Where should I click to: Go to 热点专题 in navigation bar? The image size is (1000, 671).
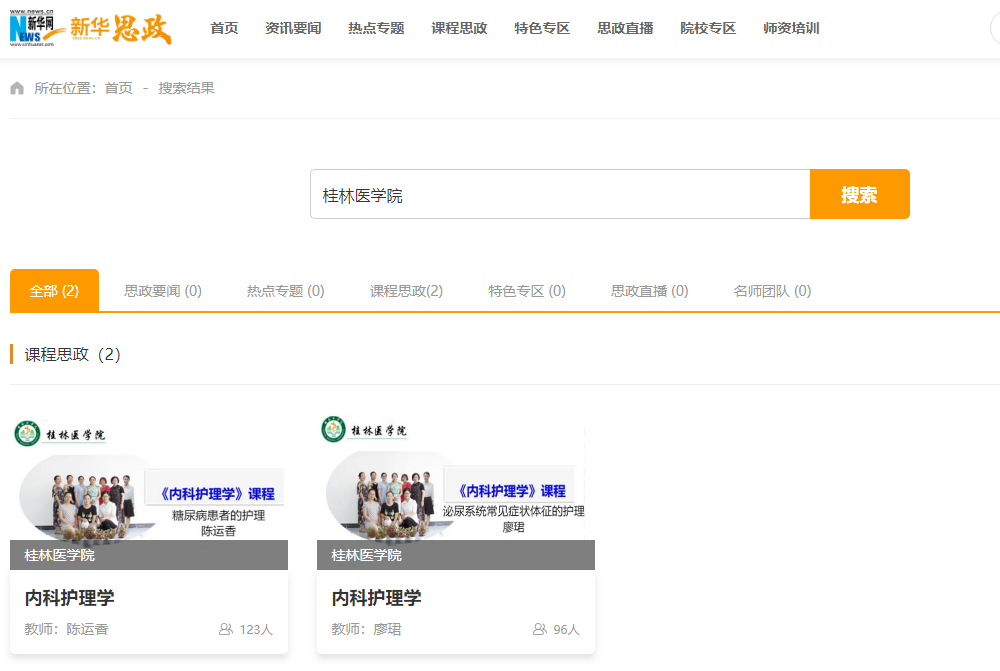376,28
